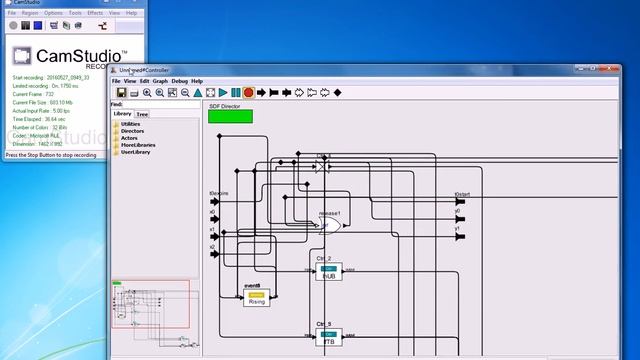The width and height of the screenshot is (640, 360).
Task: Open the CamStudio Effects menu
Action: [x=95, y=13]
